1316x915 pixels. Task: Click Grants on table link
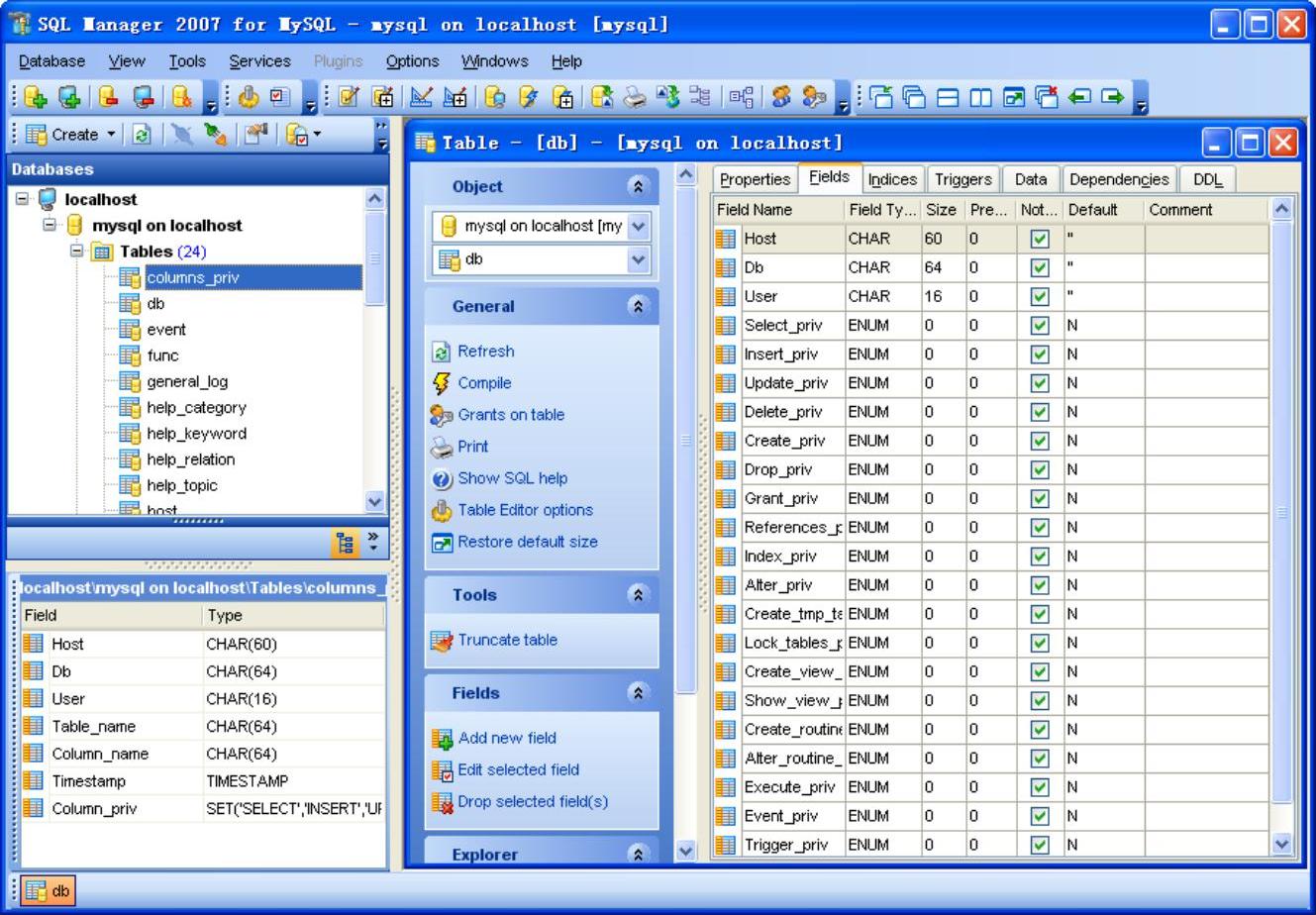[x=511, y=415]
